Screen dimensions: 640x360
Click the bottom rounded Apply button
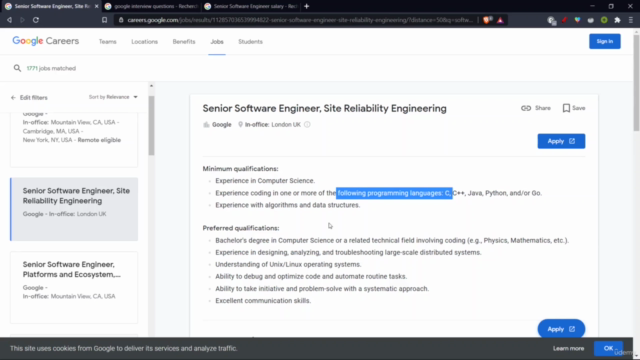click(x=561, y=329)
